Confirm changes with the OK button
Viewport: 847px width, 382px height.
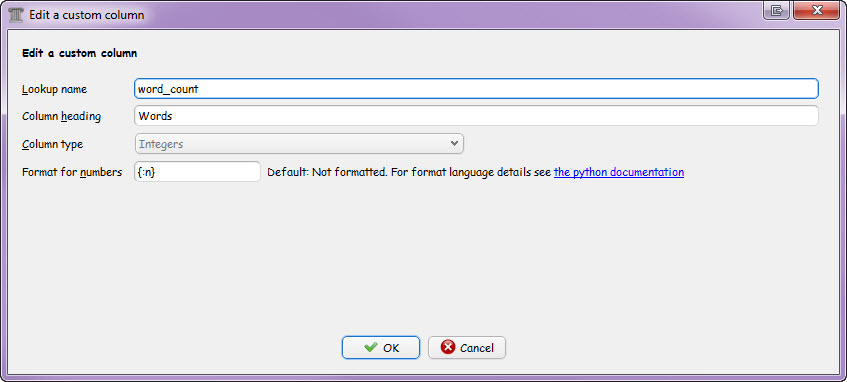point(381,347)
